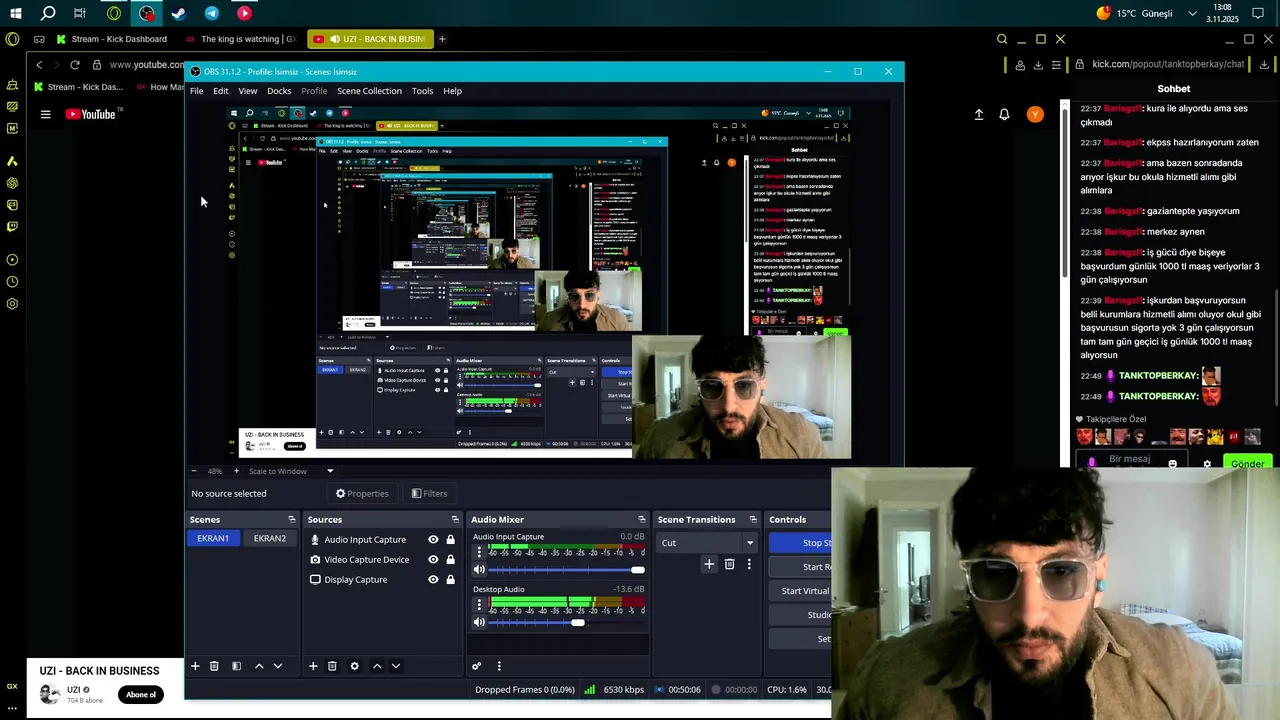Pop out the Scene Transitions dock
The height and width of the screenshot is (720, 1280).
point(754,519)
